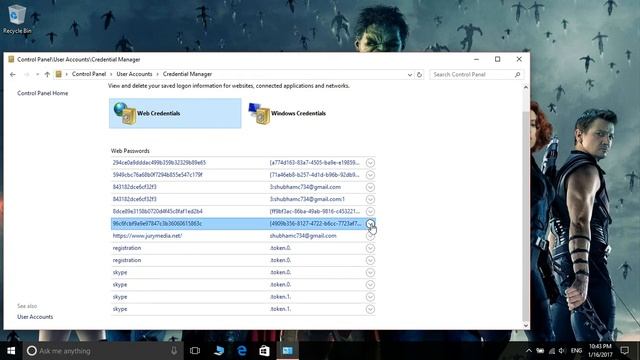Open the clock showing 10:43 PM
The width and height of the screenshot is (640, 360).
click(x=600, y=351)
